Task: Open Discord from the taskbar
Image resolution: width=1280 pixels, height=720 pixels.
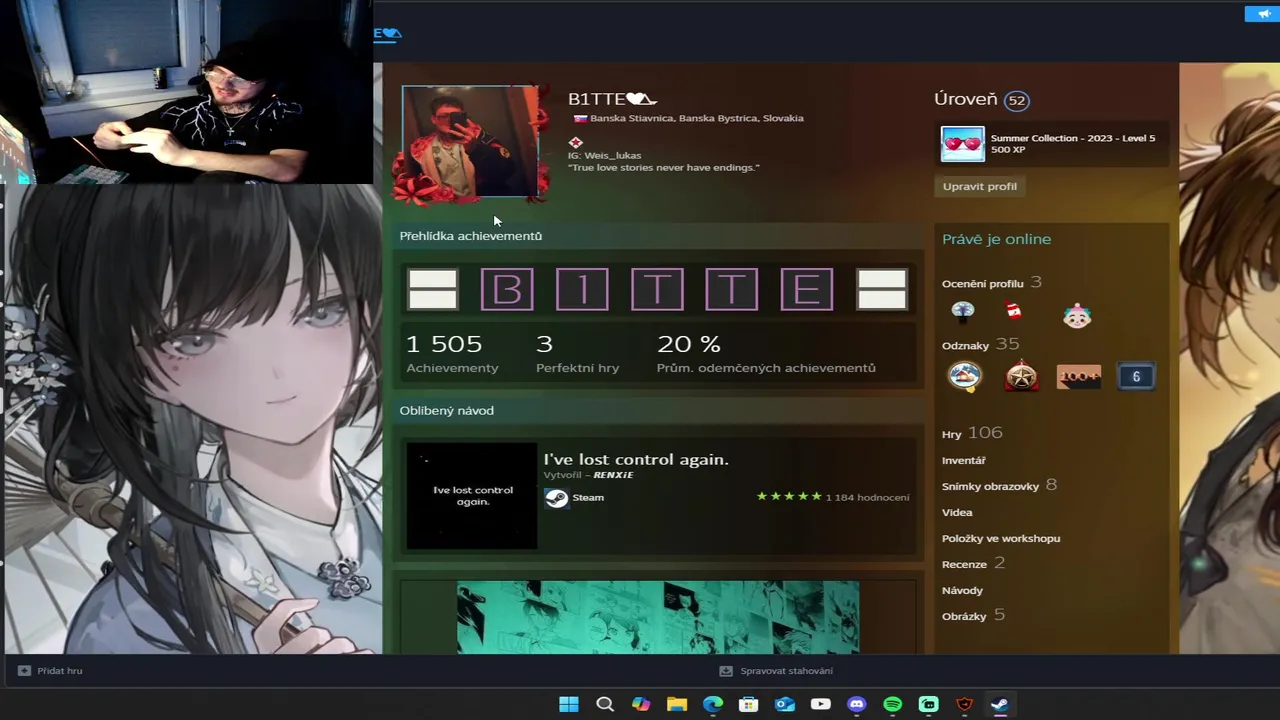Action: click(856, 704)
